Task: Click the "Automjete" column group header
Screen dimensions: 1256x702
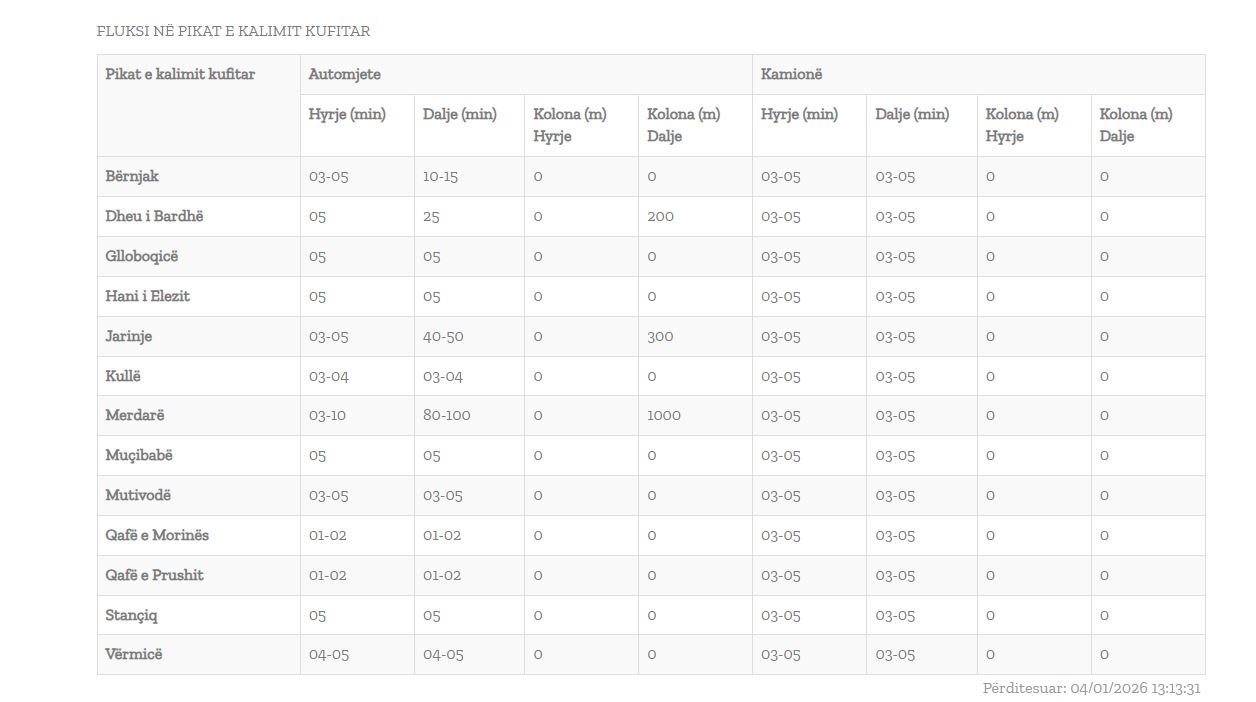Action: [x=344, y=74]
